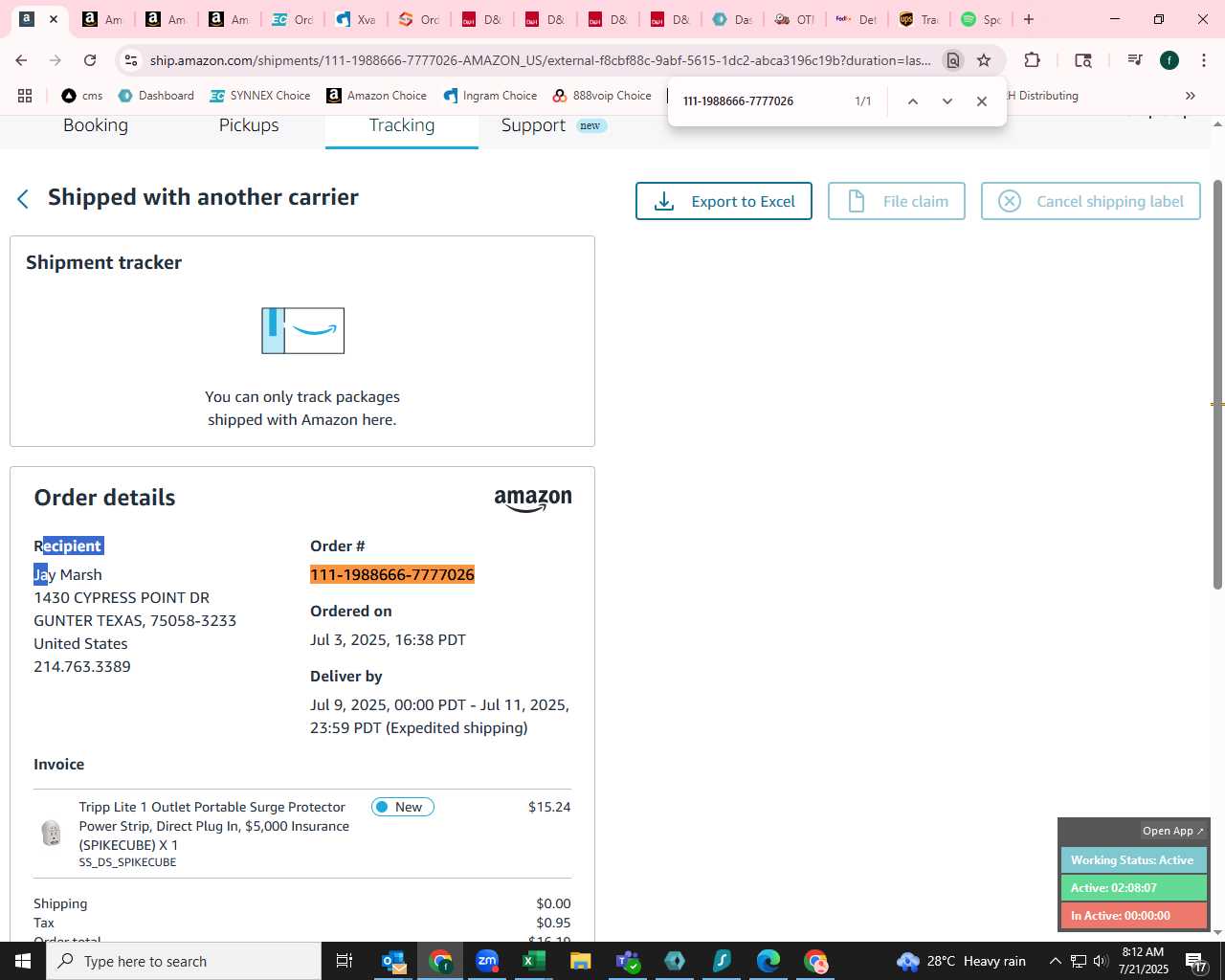
Task: Open Microsoft Edge from the taskbar
Action: coord(768,961)
